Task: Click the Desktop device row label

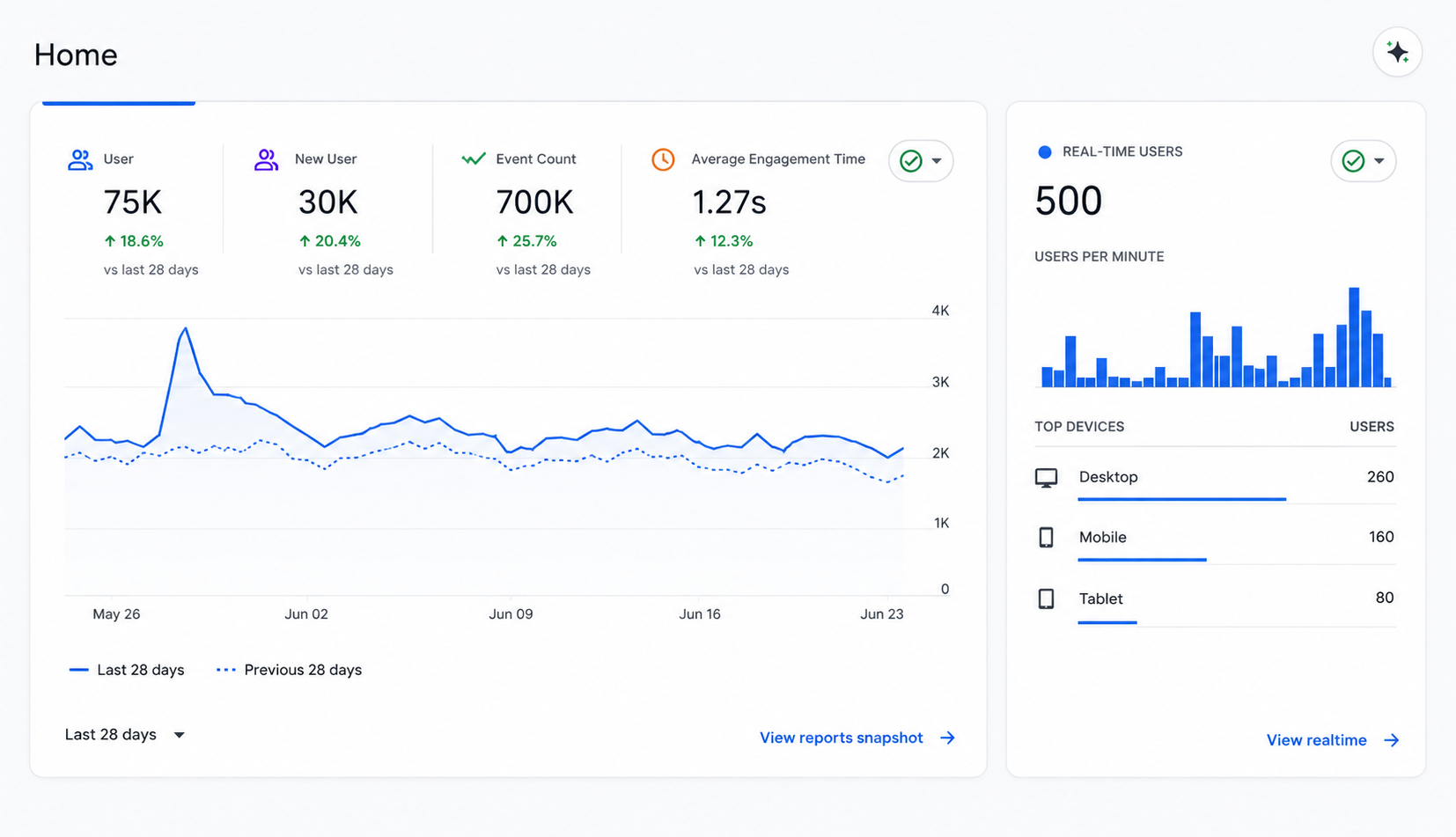Action: pos(1108,477)
